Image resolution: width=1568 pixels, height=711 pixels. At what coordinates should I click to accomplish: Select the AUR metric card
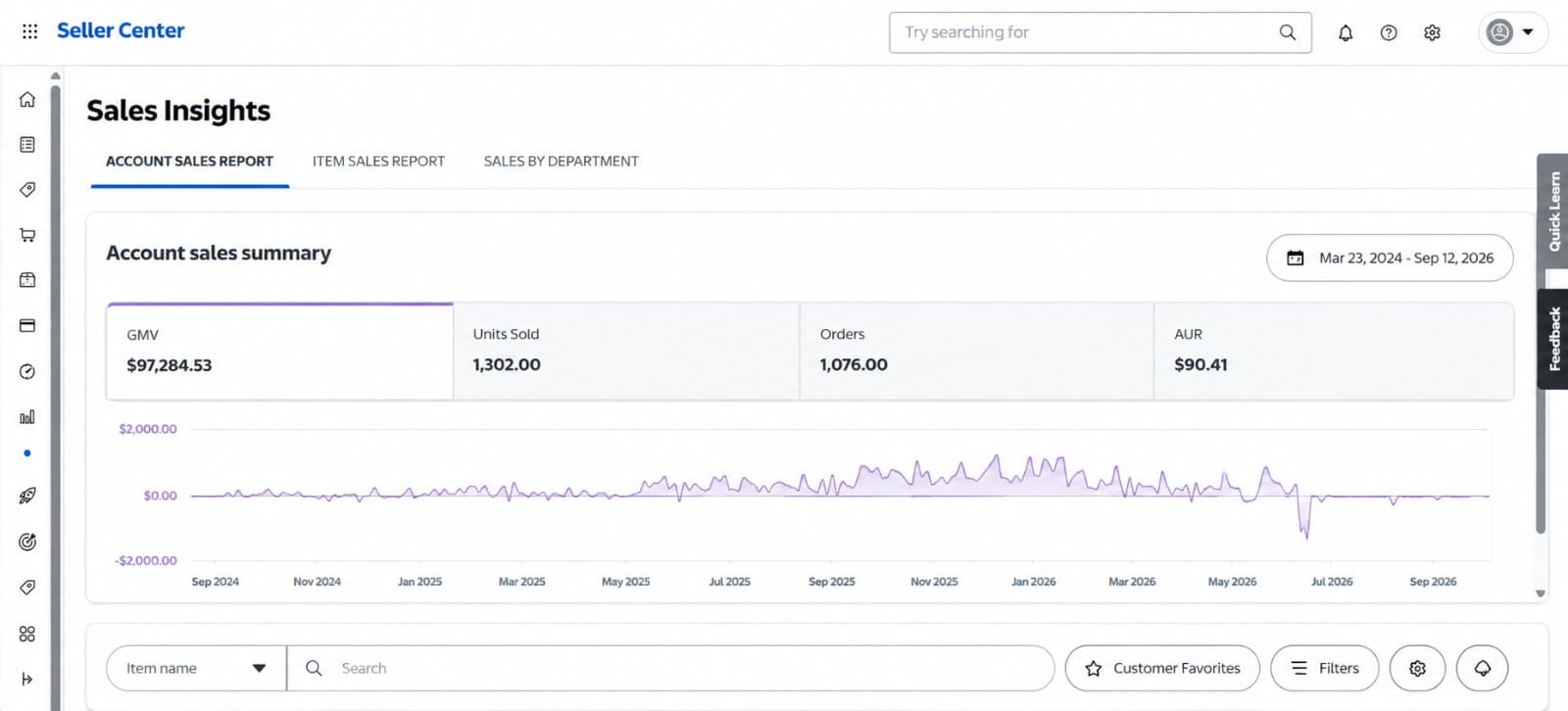[1334, 351]
